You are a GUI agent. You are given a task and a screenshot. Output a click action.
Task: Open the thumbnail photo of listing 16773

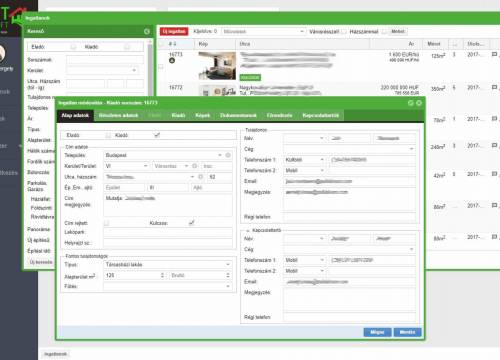(x=217, y=65)
